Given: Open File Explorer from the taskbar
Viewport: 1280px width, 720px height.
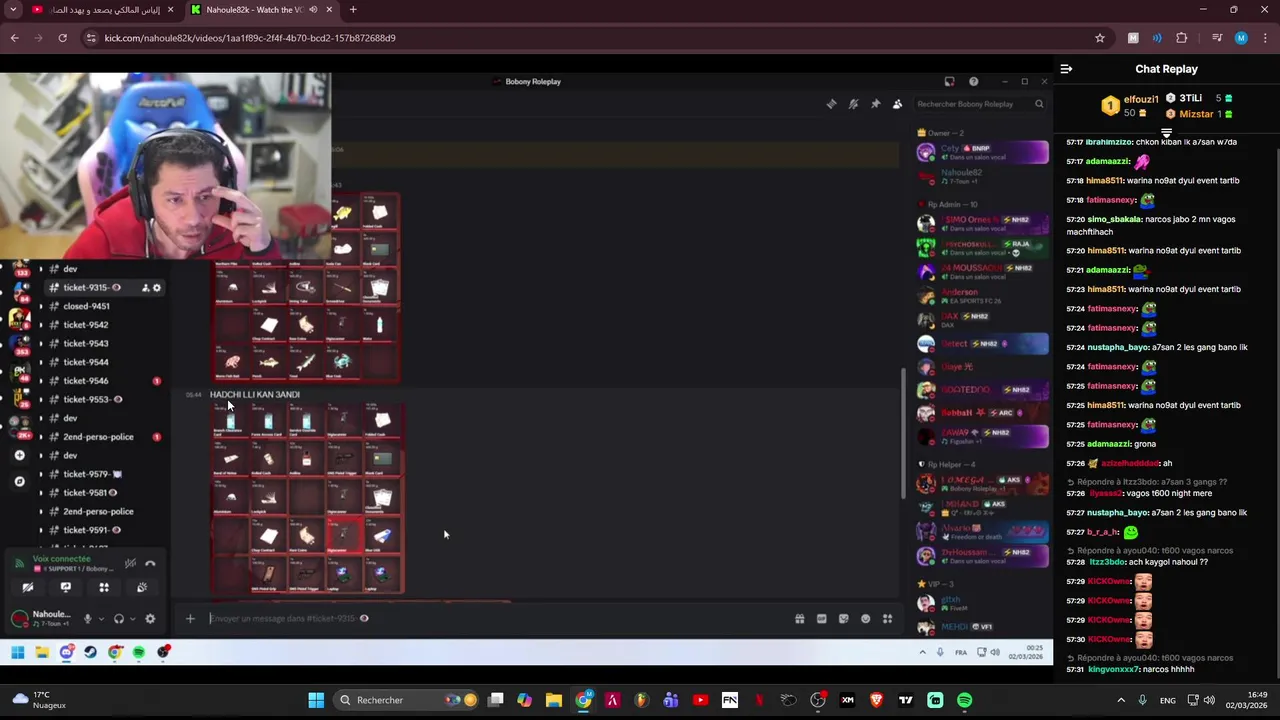Looking at the screenshot, I should click(x=553, y=700).
